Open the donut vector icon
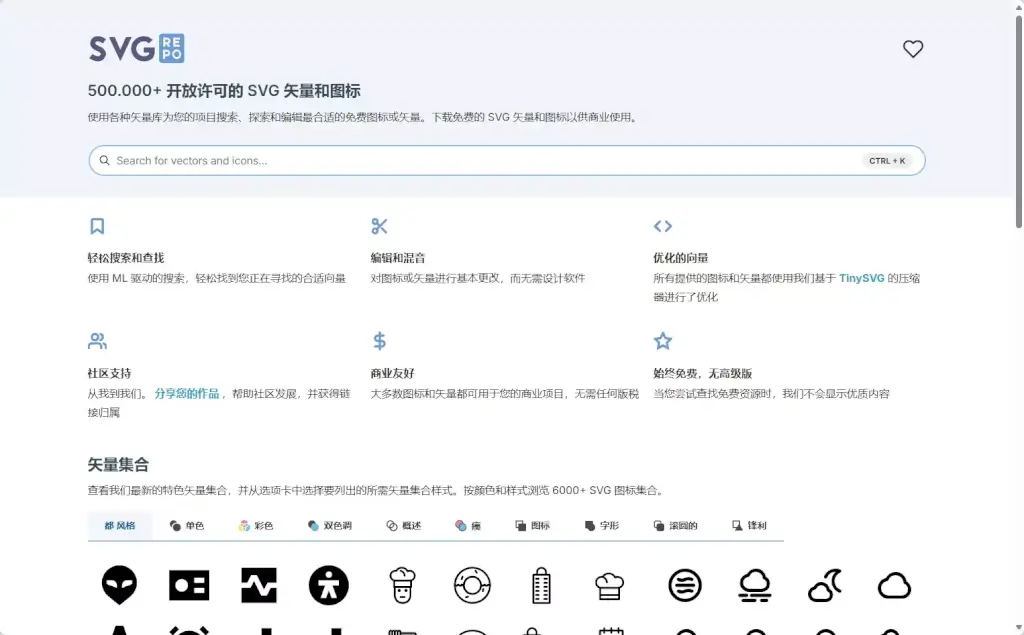The height and width of the screenshot is (635, 1024). click(x=472, y=585)
